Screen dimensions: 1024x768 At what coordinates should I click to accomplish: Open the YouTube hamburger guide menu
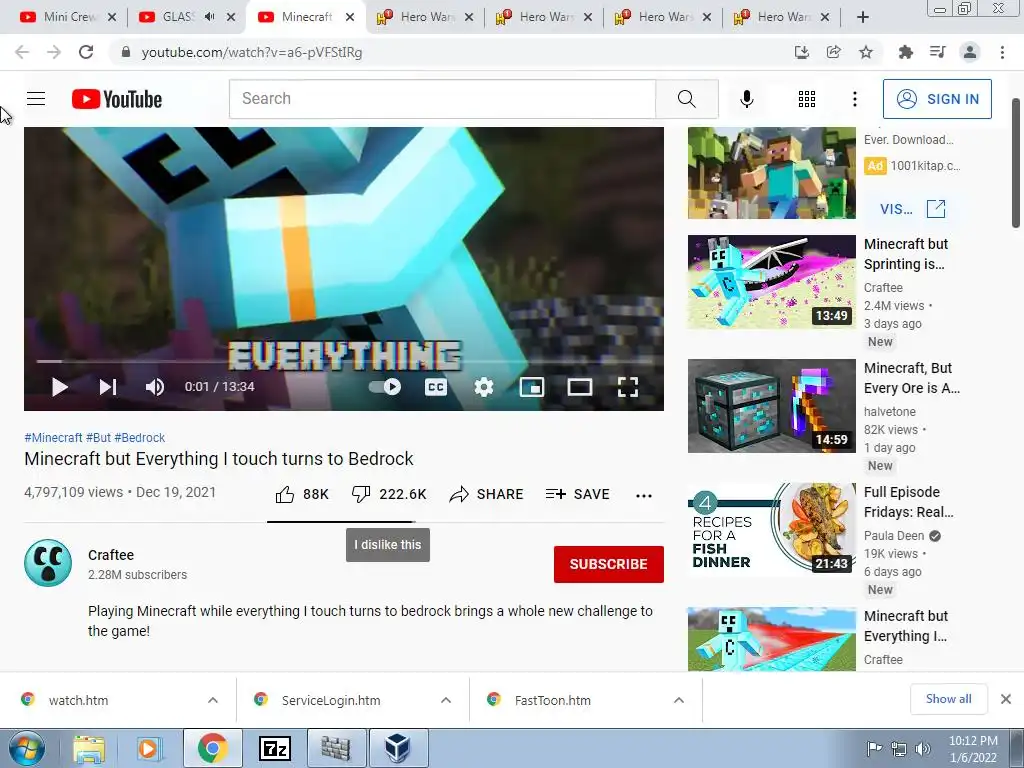click(36, 99)
